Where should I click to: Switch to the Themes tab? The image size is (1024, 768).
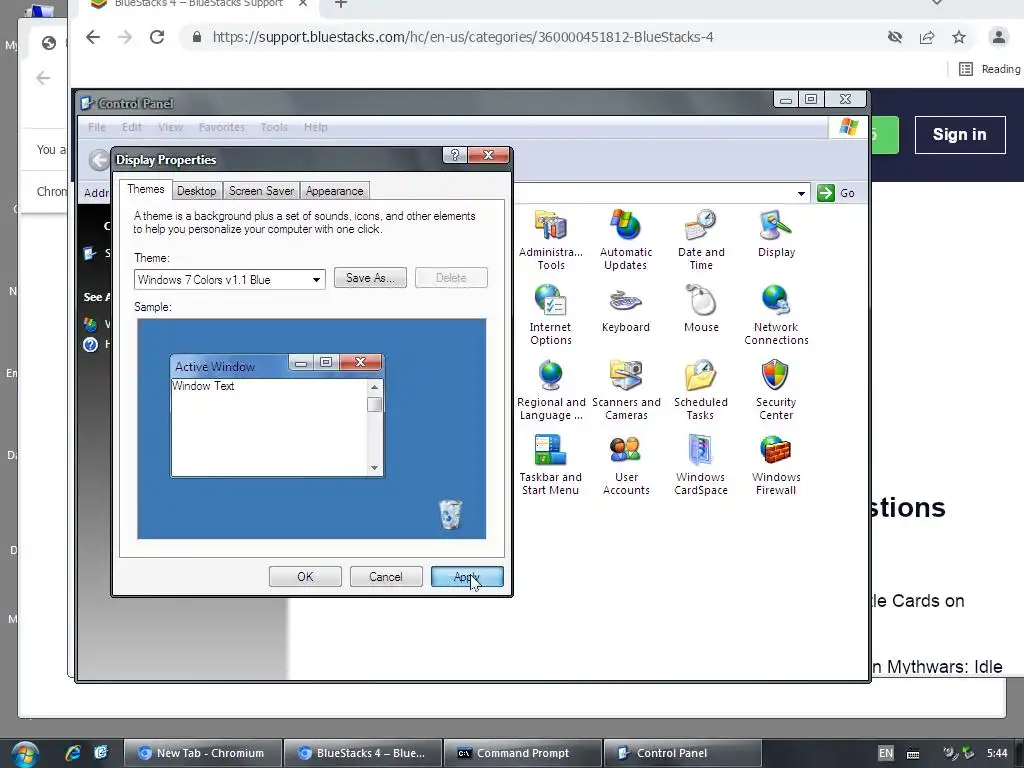pyautogui.click(x=146, y=189)
